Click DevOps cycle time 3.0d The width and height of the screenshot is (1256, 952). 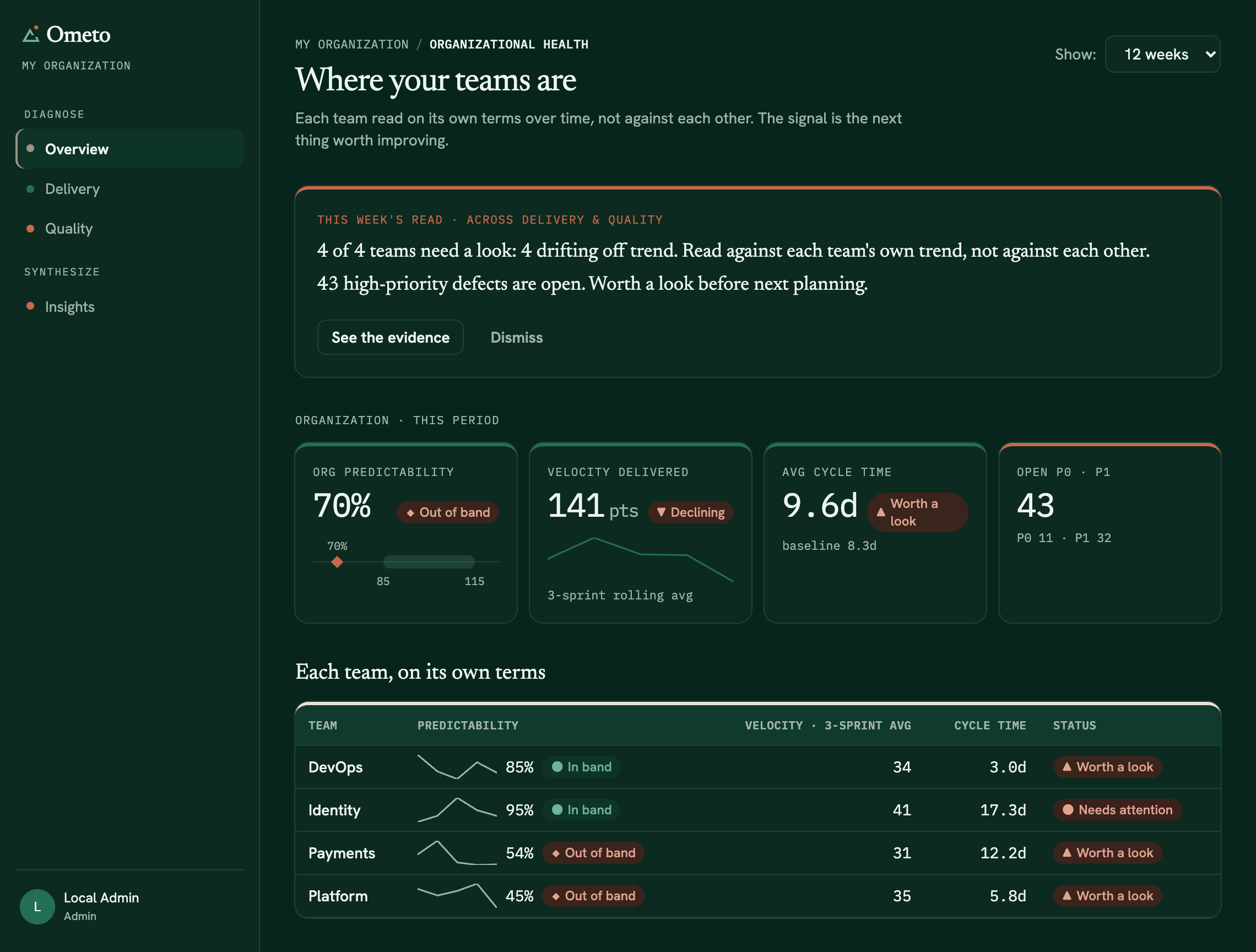click(1008, 767)
